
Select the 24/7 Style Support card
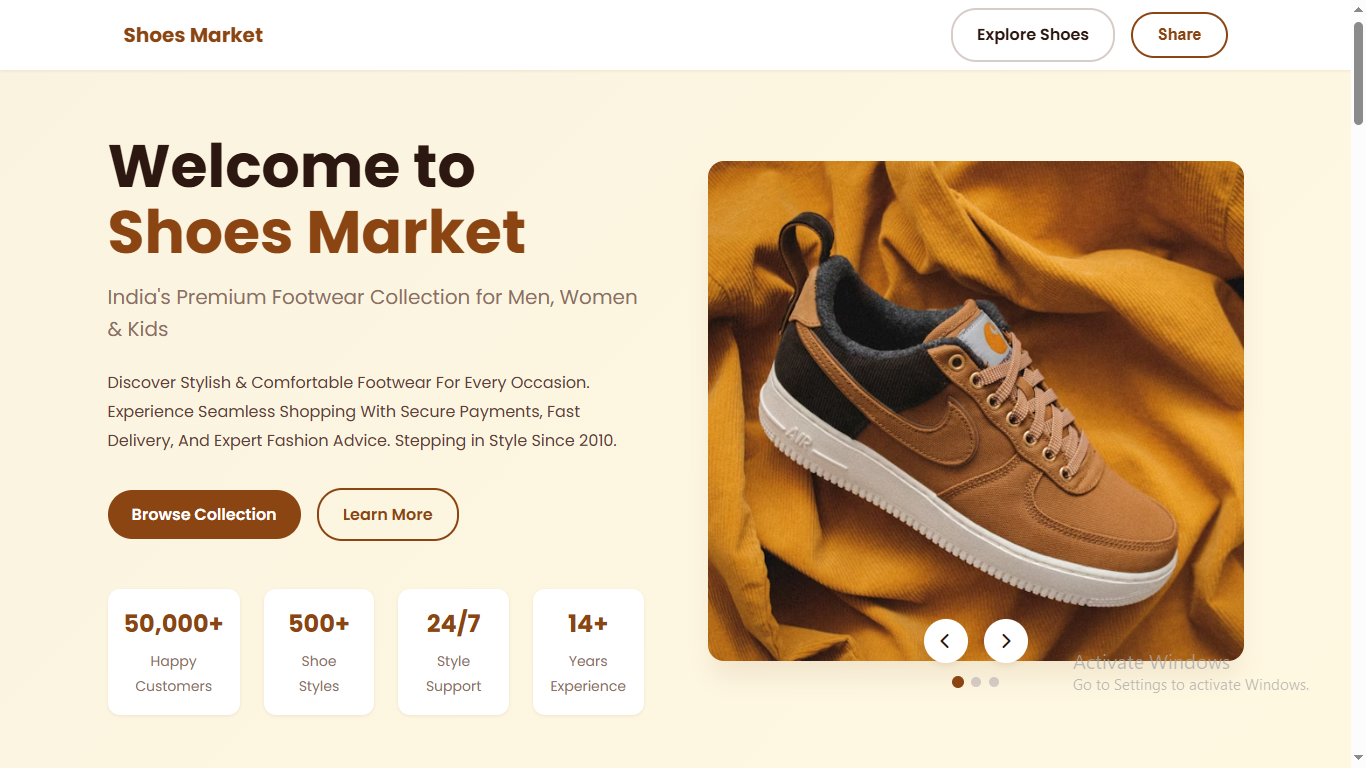453,652
